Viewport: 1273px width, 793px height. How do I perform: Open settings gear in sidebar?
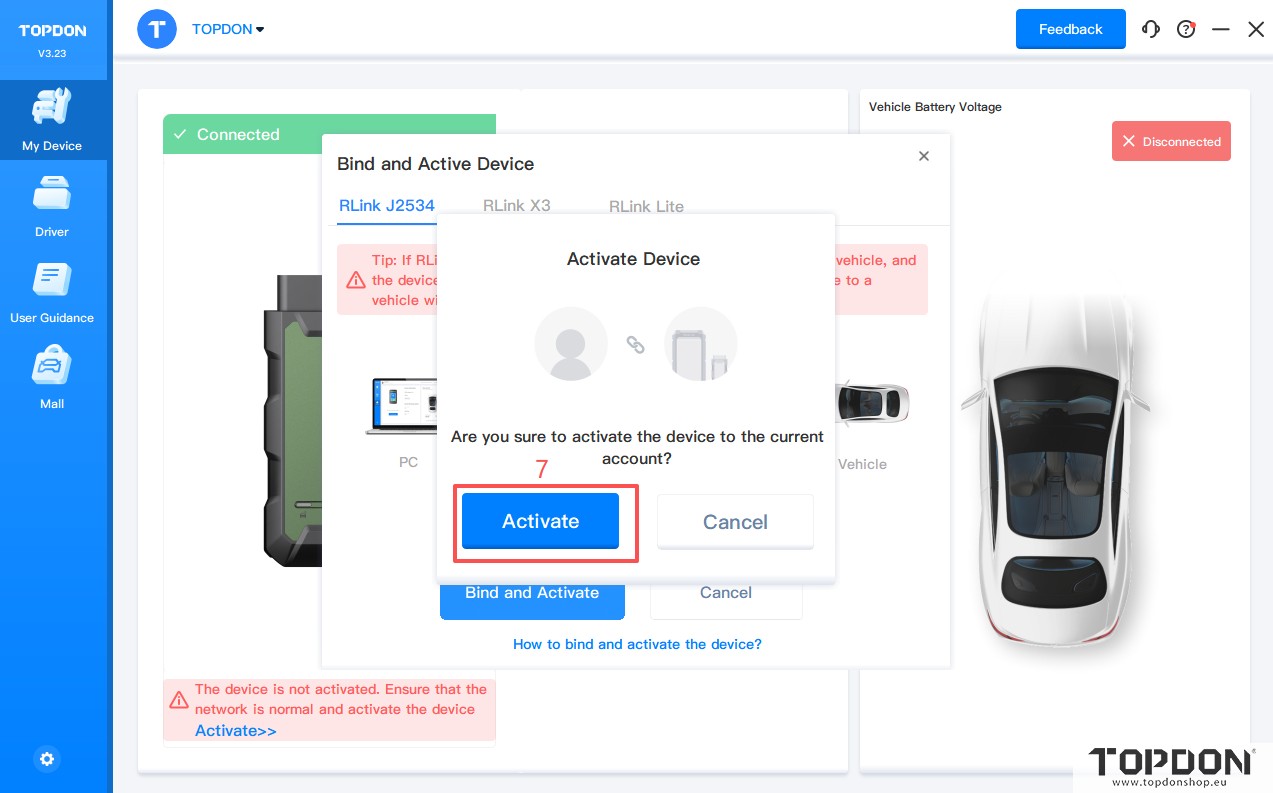point(47,759)
